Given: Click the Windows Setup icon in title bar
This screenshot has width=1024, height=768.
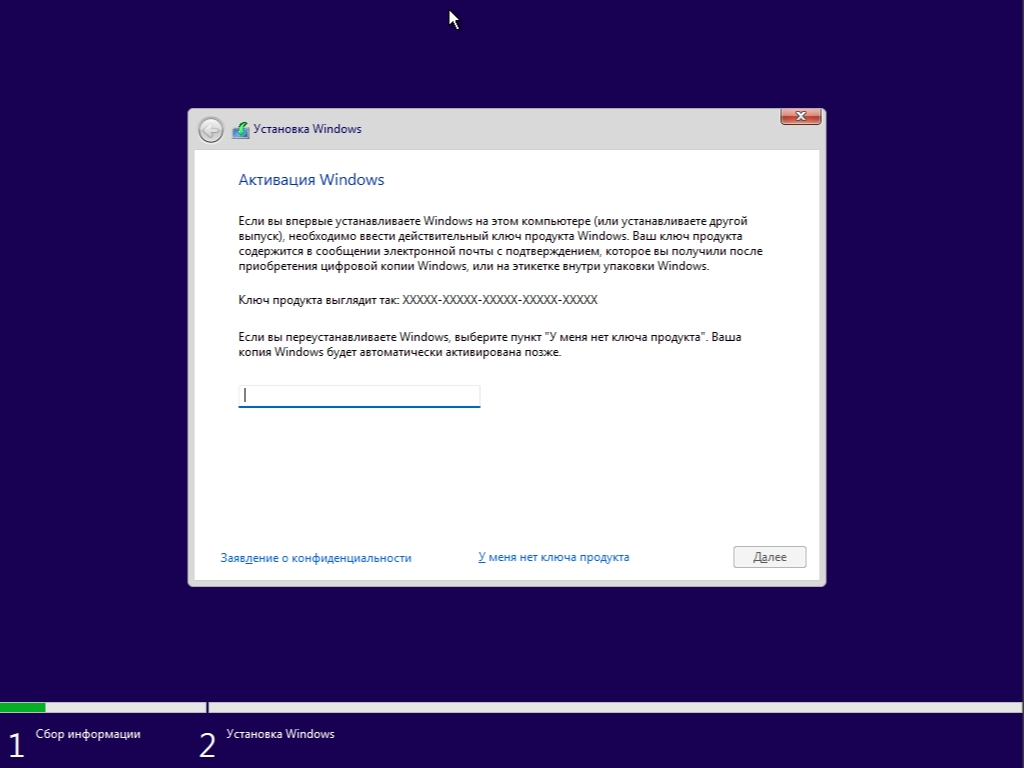Looking at the screenshot, I should click(x=241, y=129).
